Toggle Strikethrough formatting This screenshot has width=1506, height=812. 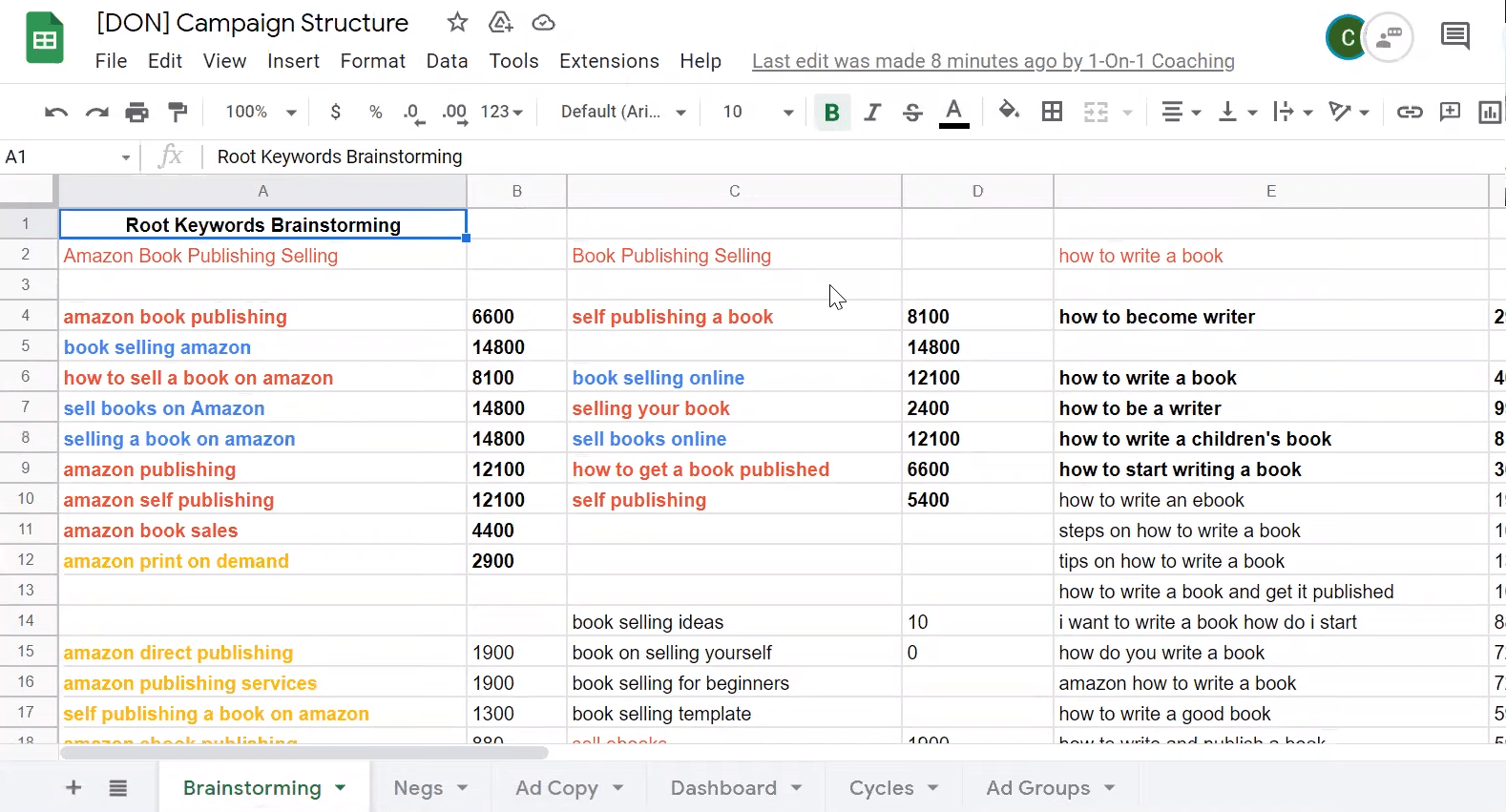912,113
